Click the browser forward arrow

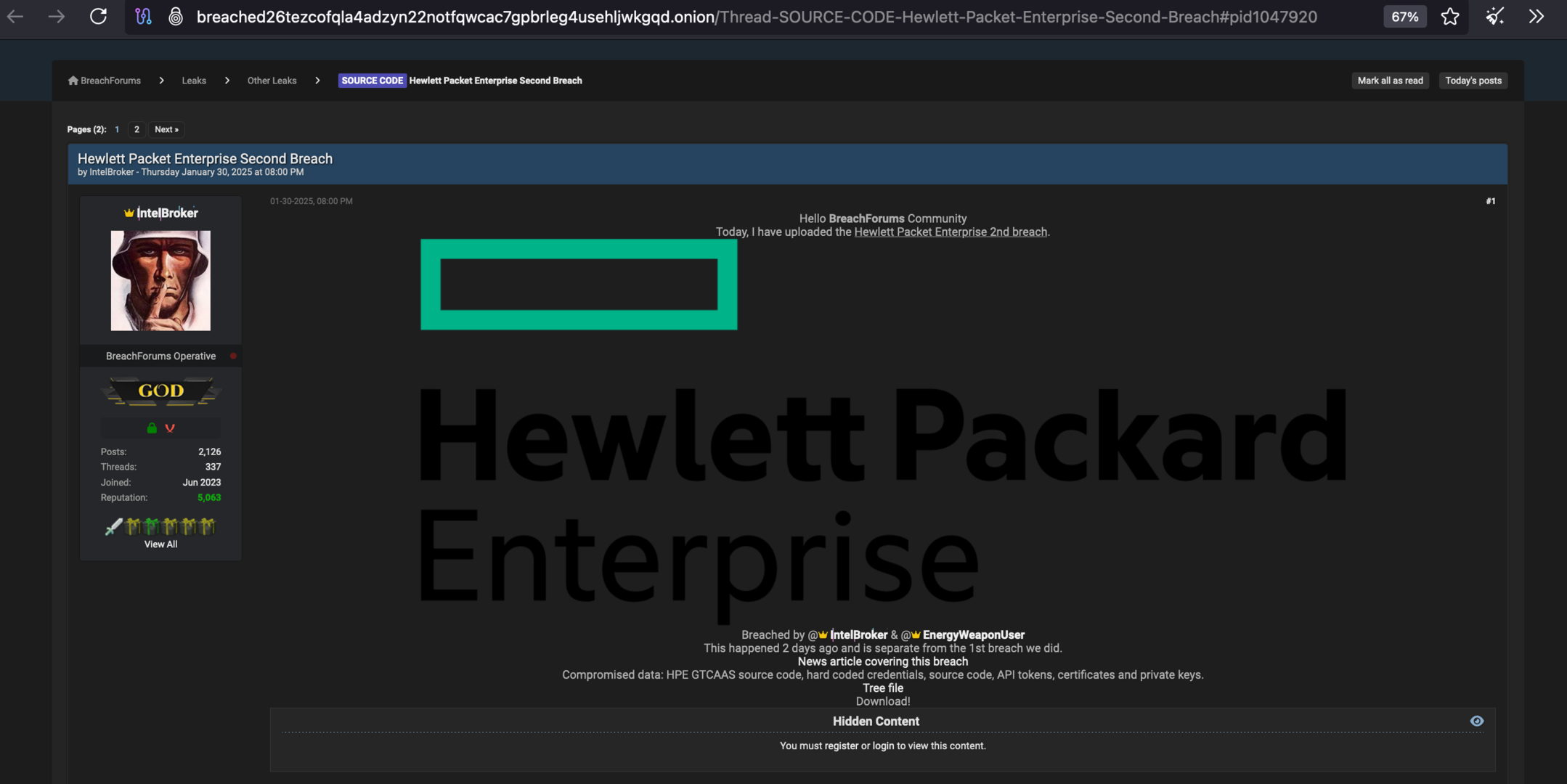tap(56, 16)
